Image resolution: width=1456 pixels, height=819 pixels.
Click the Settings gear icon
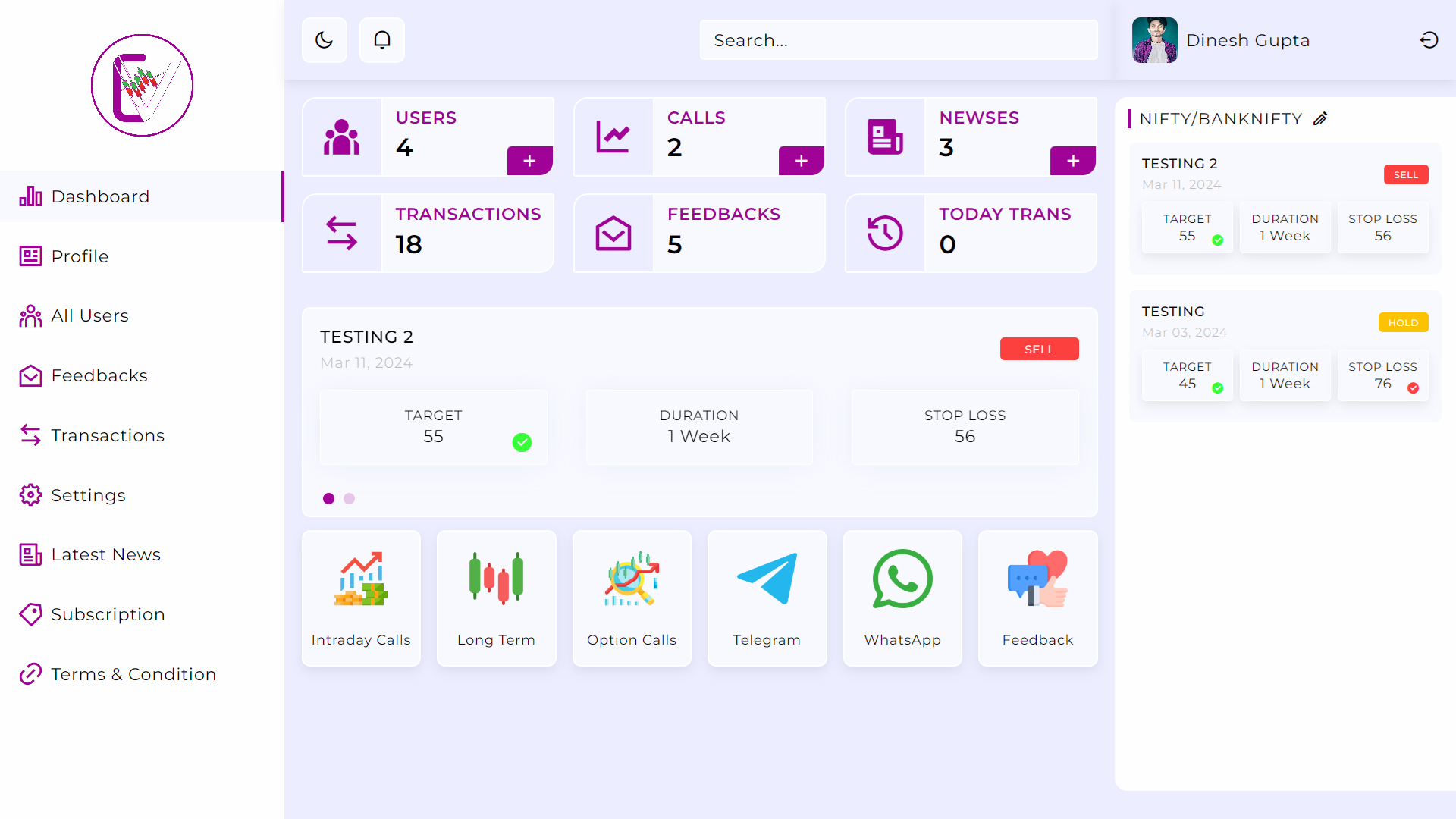[30, 495]
